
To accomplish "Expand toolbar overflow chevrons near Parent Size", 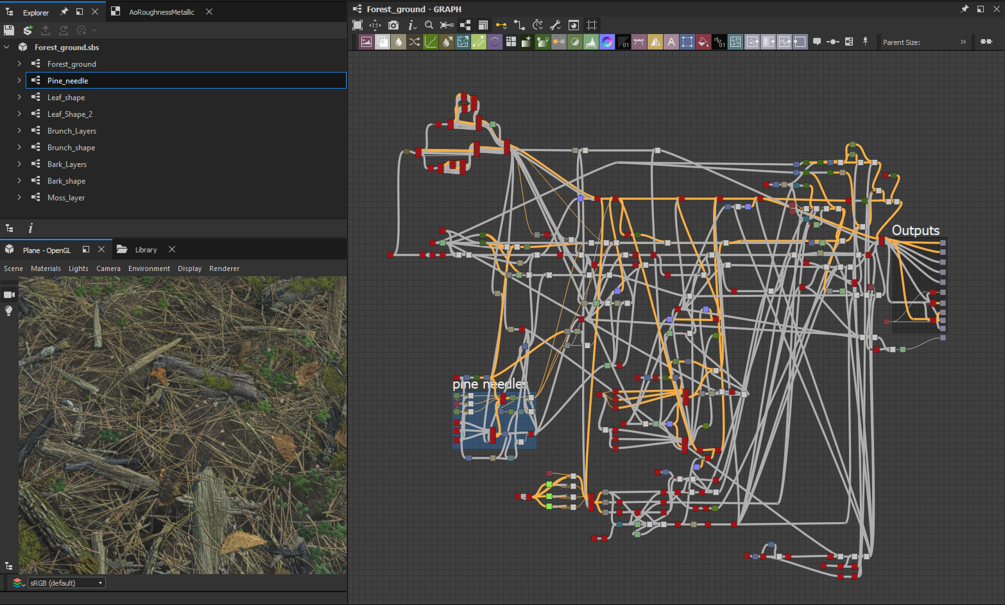I will (963, 42).
